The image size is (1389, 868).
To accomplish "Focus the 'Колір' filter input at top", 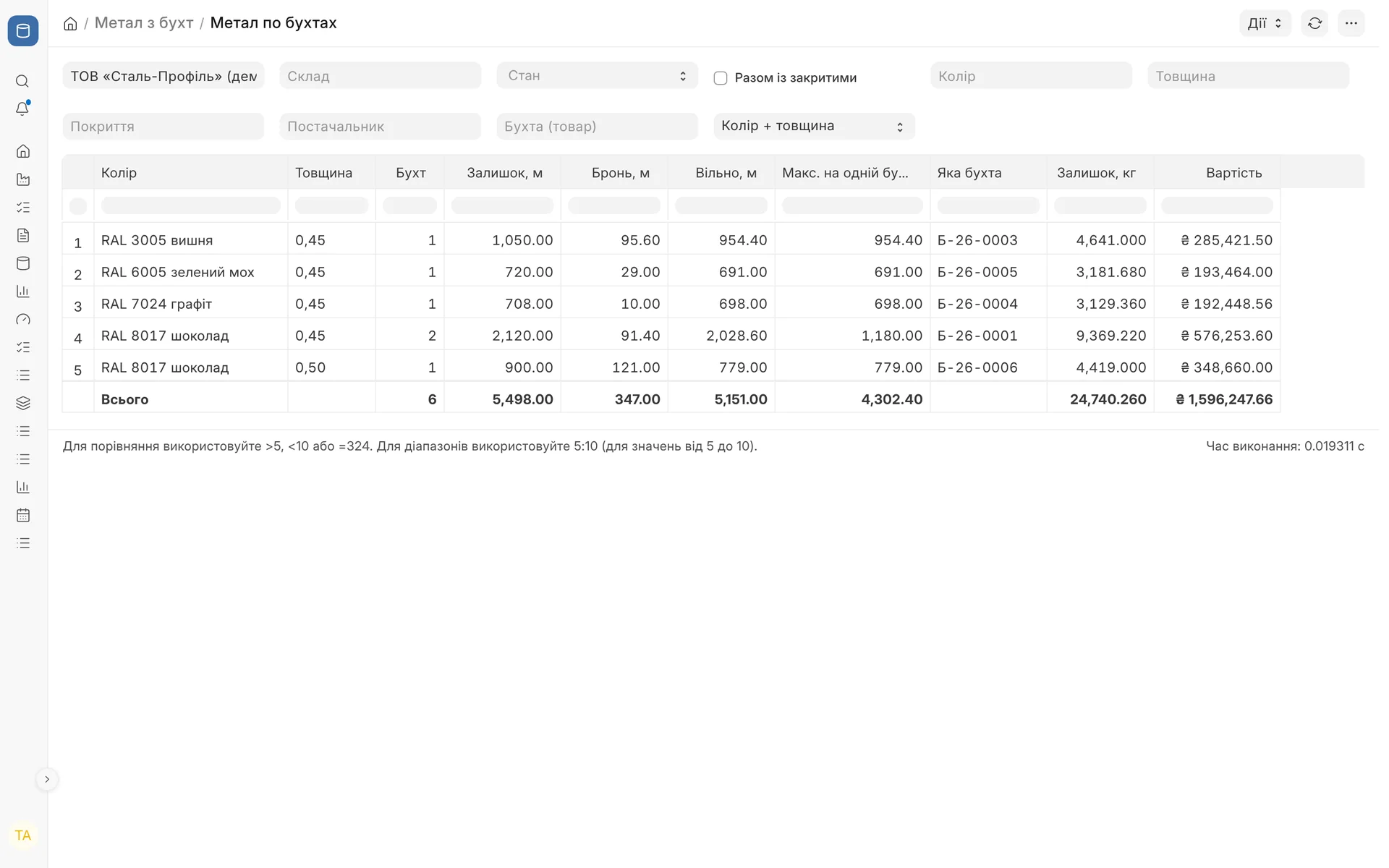I will [x=1031, y=76].
